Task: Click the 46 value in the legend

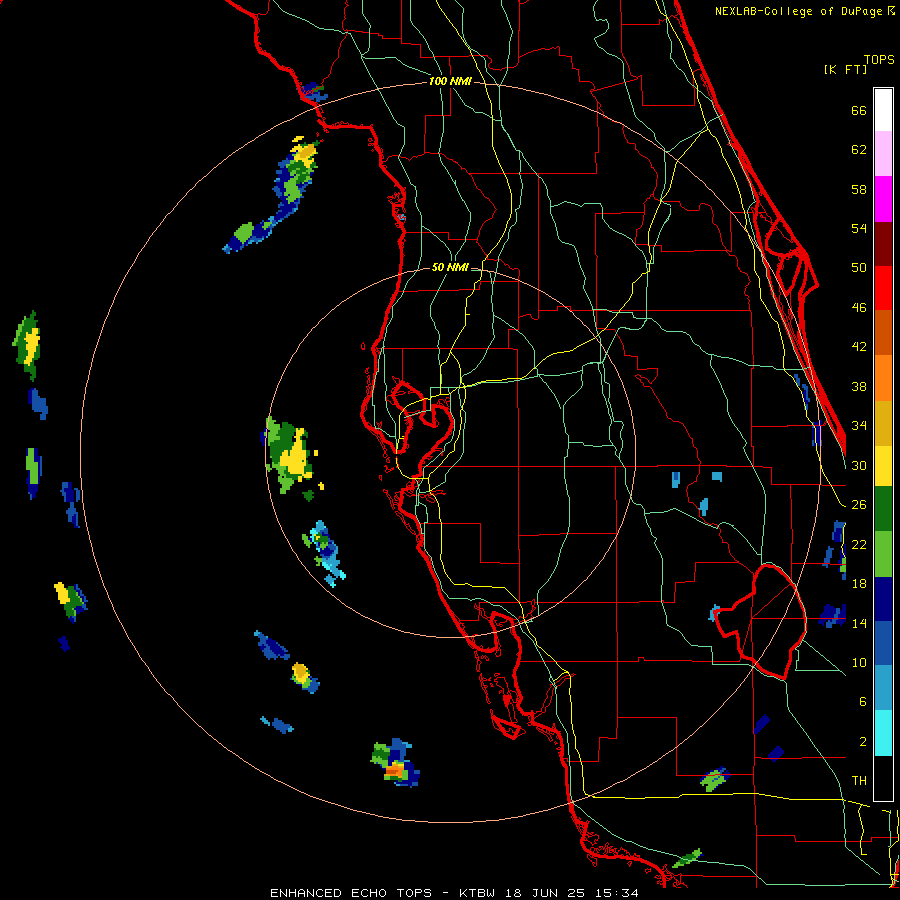Action: click(859, 308)
